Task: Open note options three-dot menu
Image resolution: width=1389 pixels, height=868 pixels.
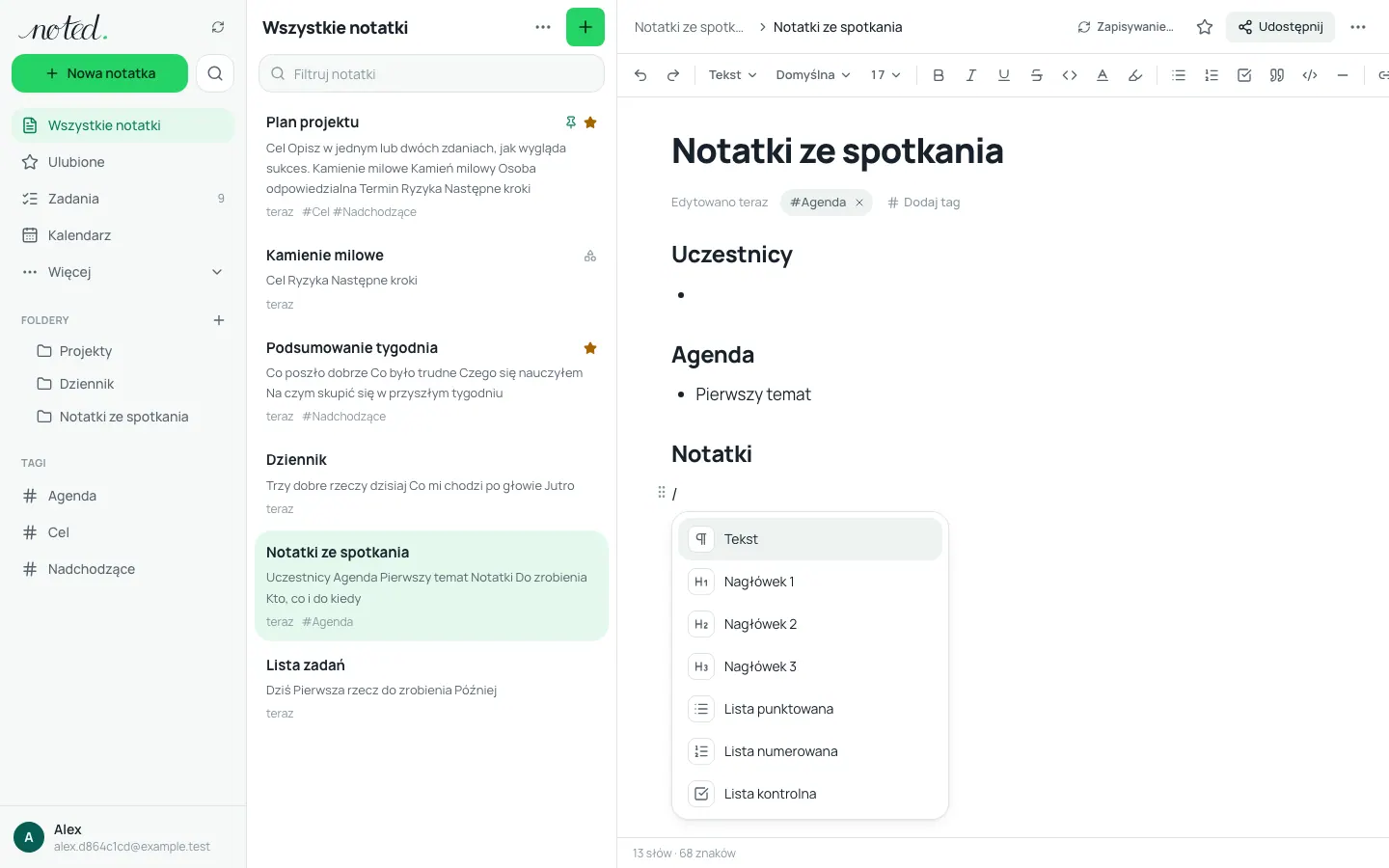Action: (1358, 27)
